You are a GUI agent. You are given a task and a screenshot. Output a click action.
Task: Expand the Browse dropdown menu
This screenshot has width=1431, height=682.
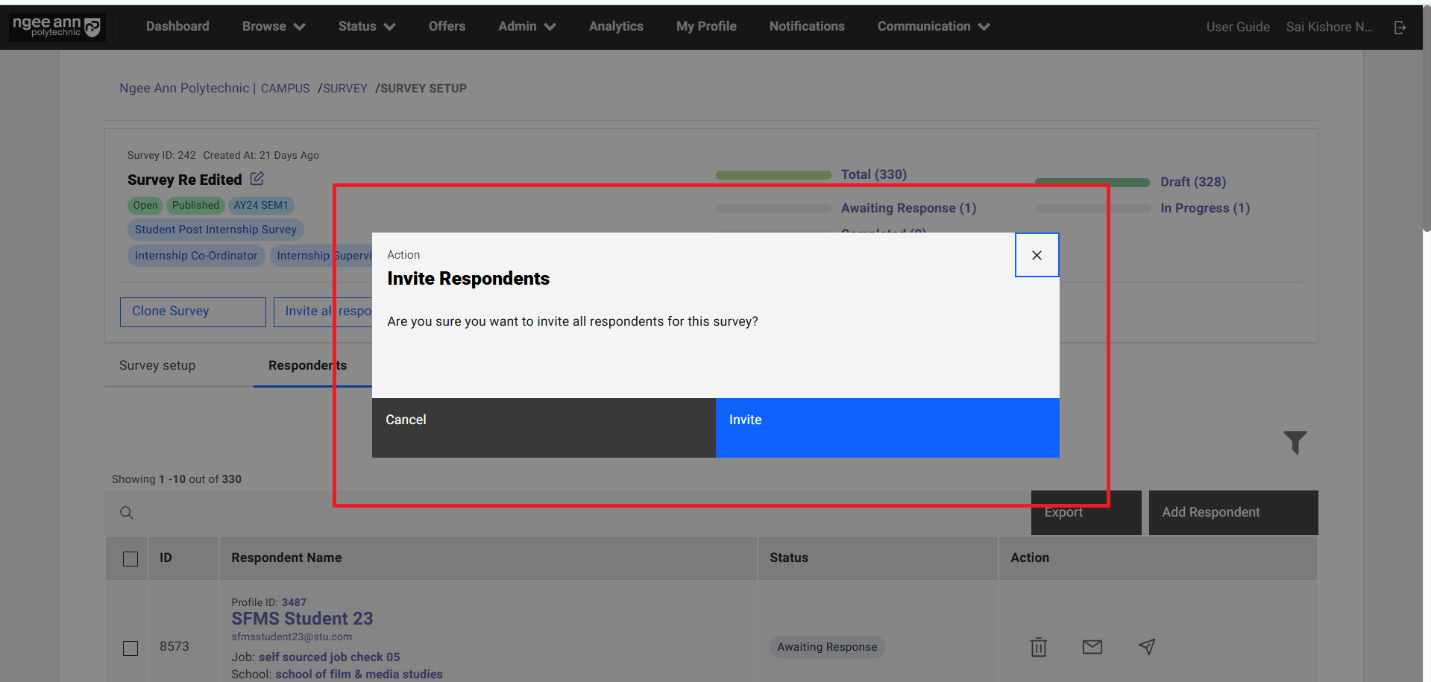(273, 27)
